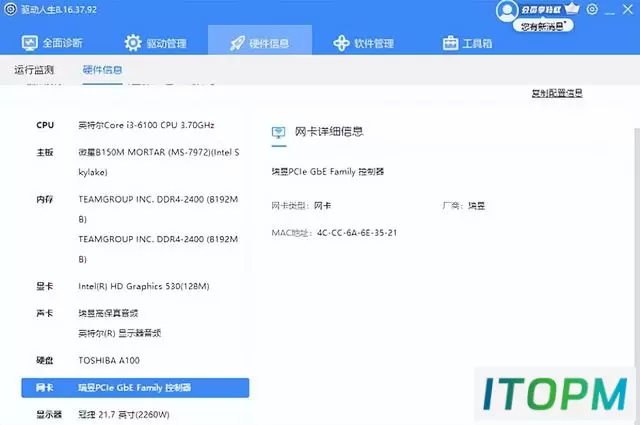Click the 您有新消息 notification bubble
Screen dimensions: 640x425
(x=543, y=26)
